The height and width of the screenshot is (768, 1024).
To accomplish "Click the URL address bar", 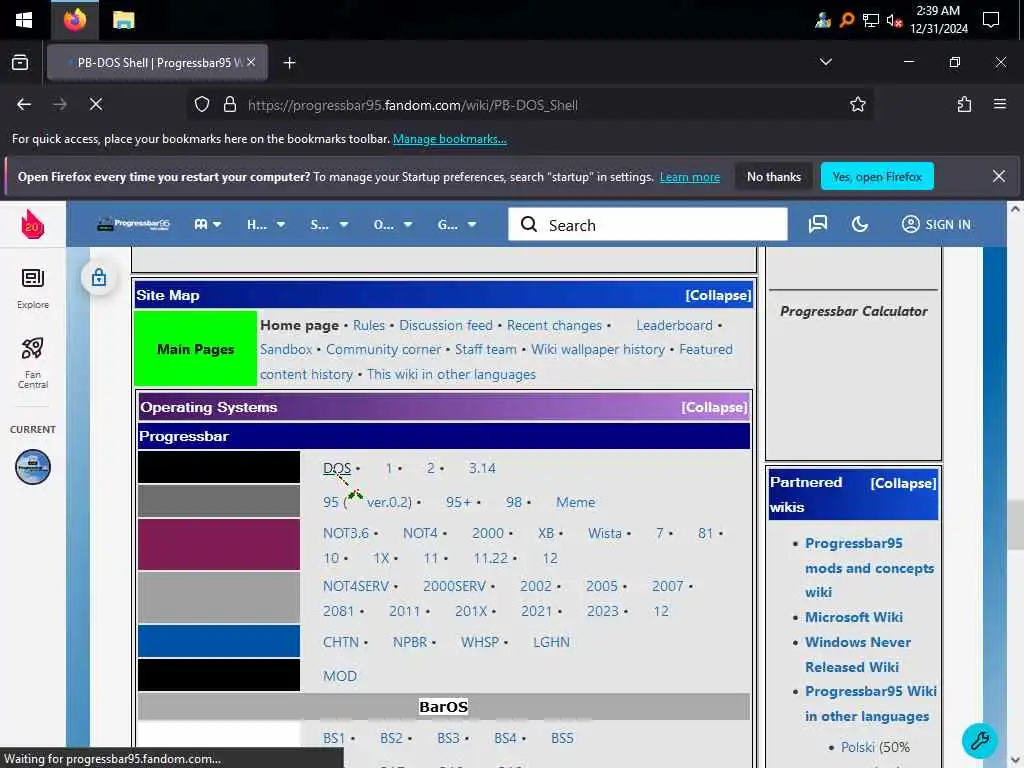I will pos(529,105).
